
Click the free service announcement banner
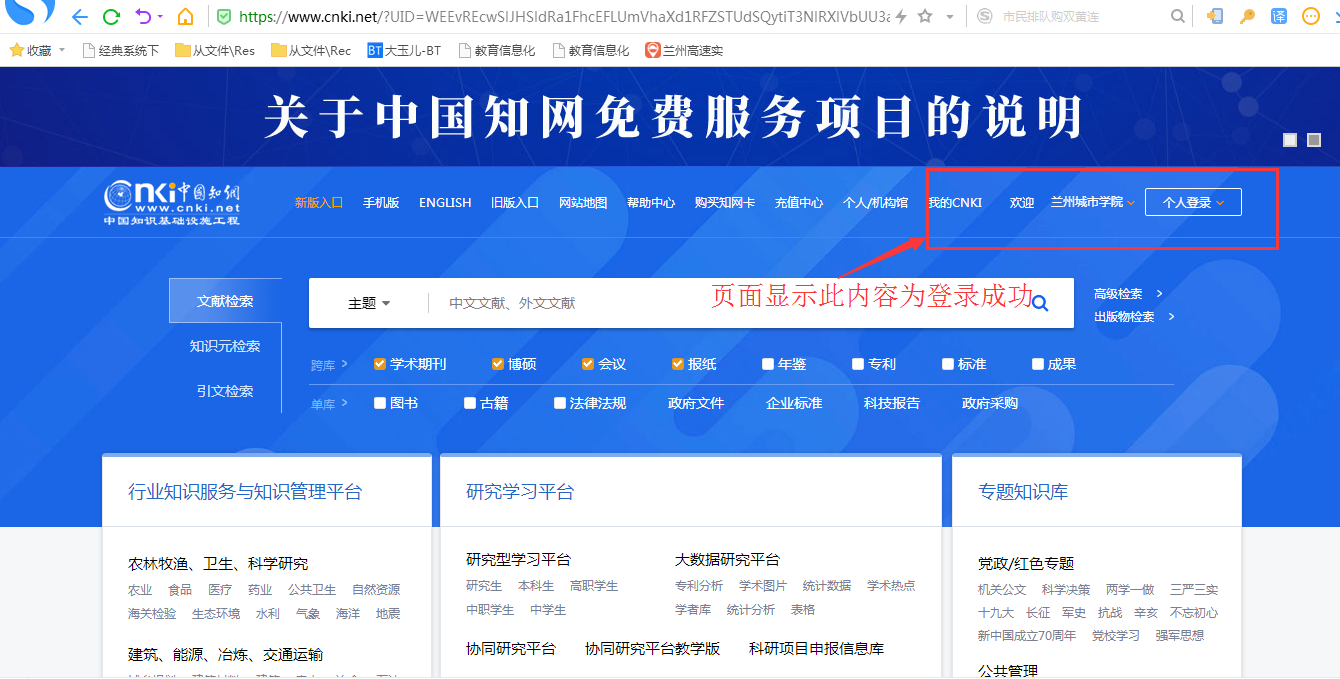(672, 117)
